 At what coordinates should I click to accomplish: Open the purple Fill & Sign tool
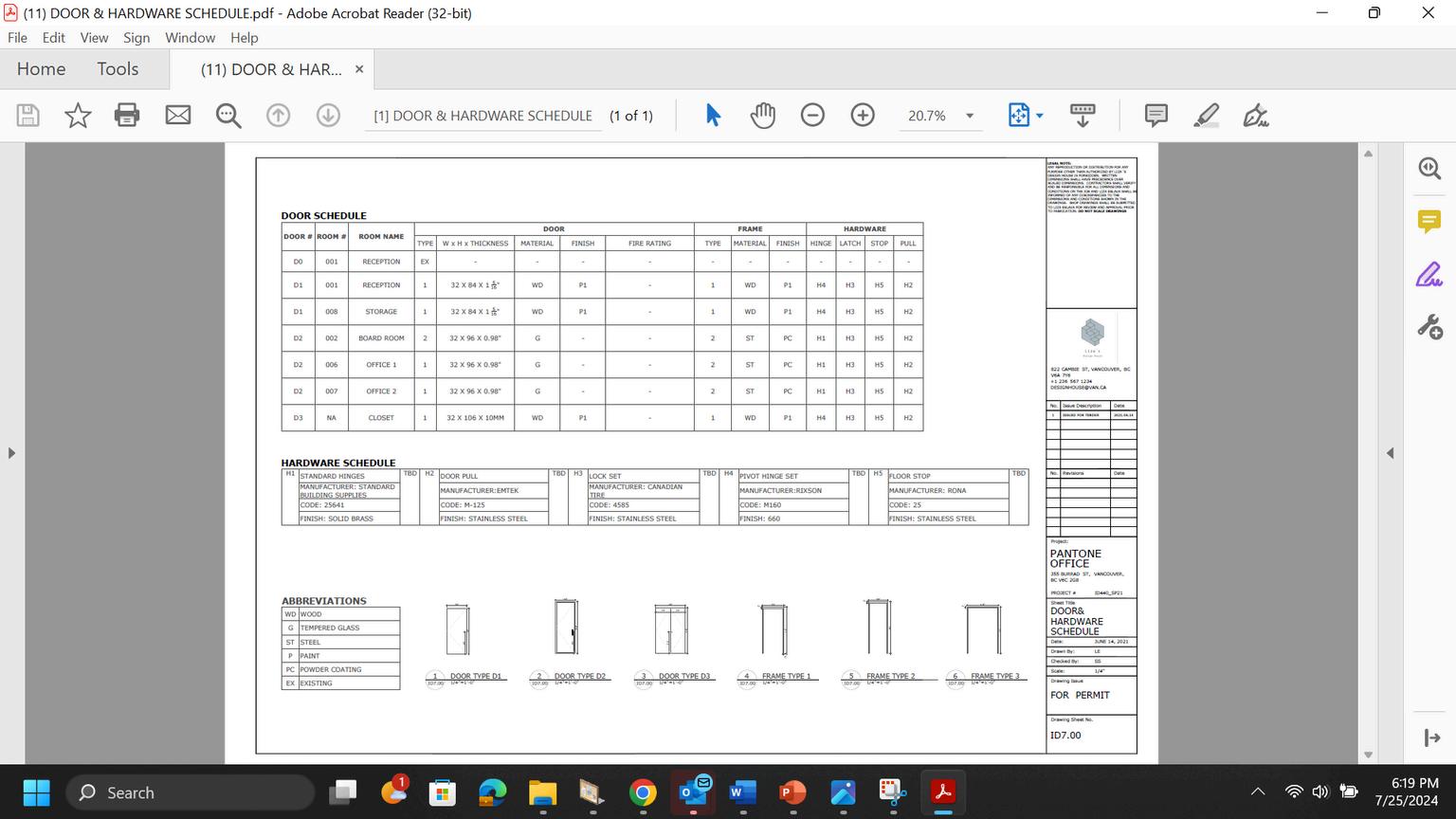coord(1430,275)
